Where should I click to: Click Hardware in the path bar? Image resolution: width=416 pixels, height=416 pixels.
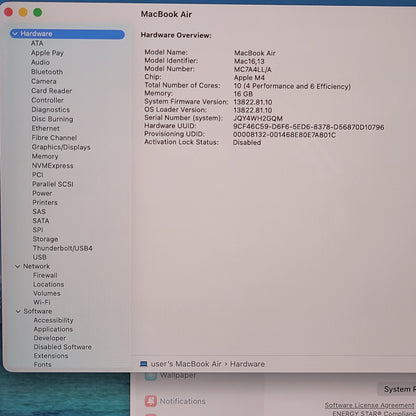247,364
